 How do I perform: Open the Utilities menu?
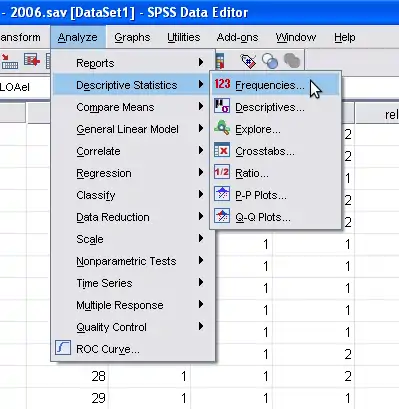point(184,37)
